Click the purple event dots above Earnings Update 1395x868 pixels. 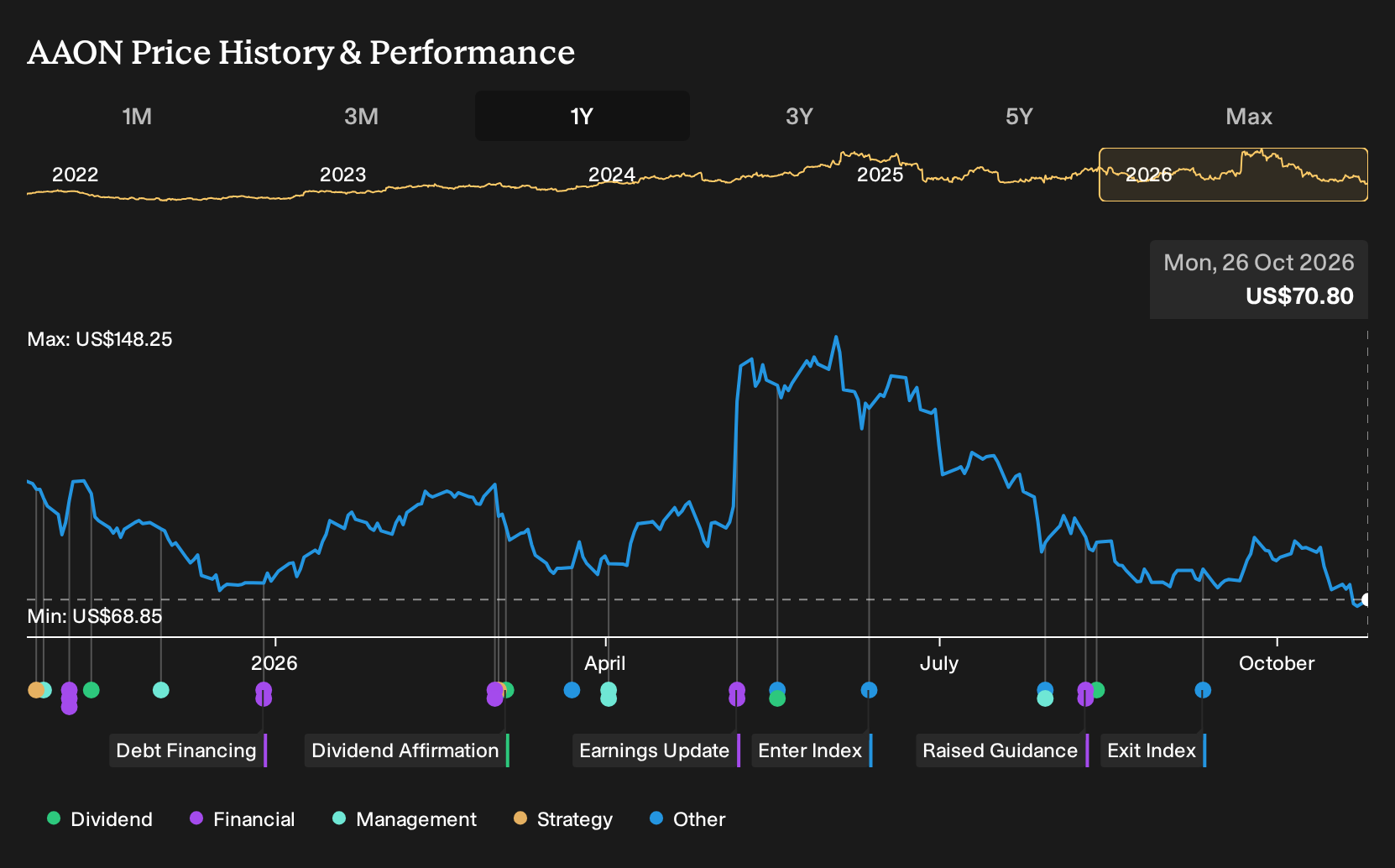point(737,694)
